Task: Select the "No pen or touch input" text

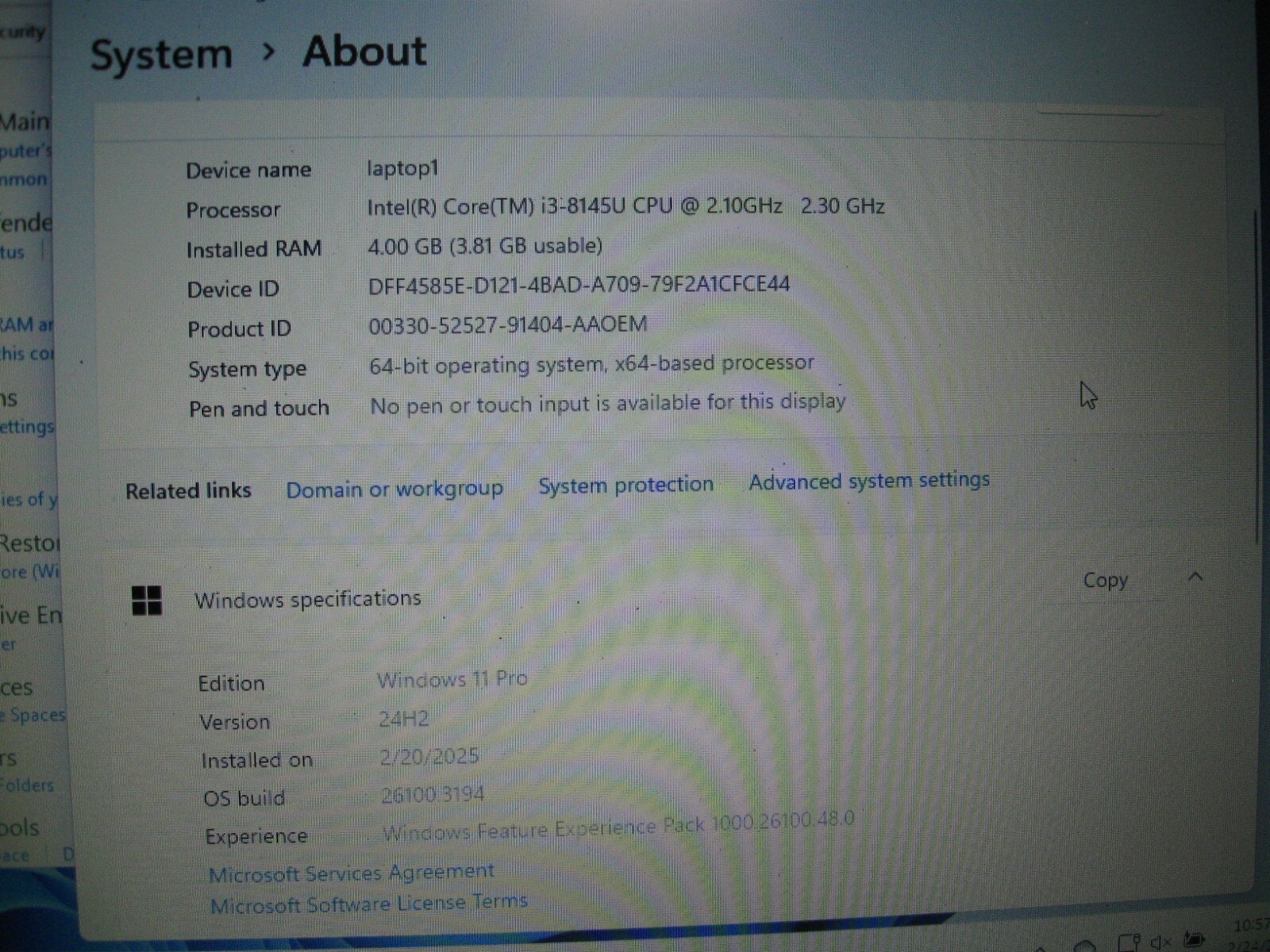Action: [608, 404]
